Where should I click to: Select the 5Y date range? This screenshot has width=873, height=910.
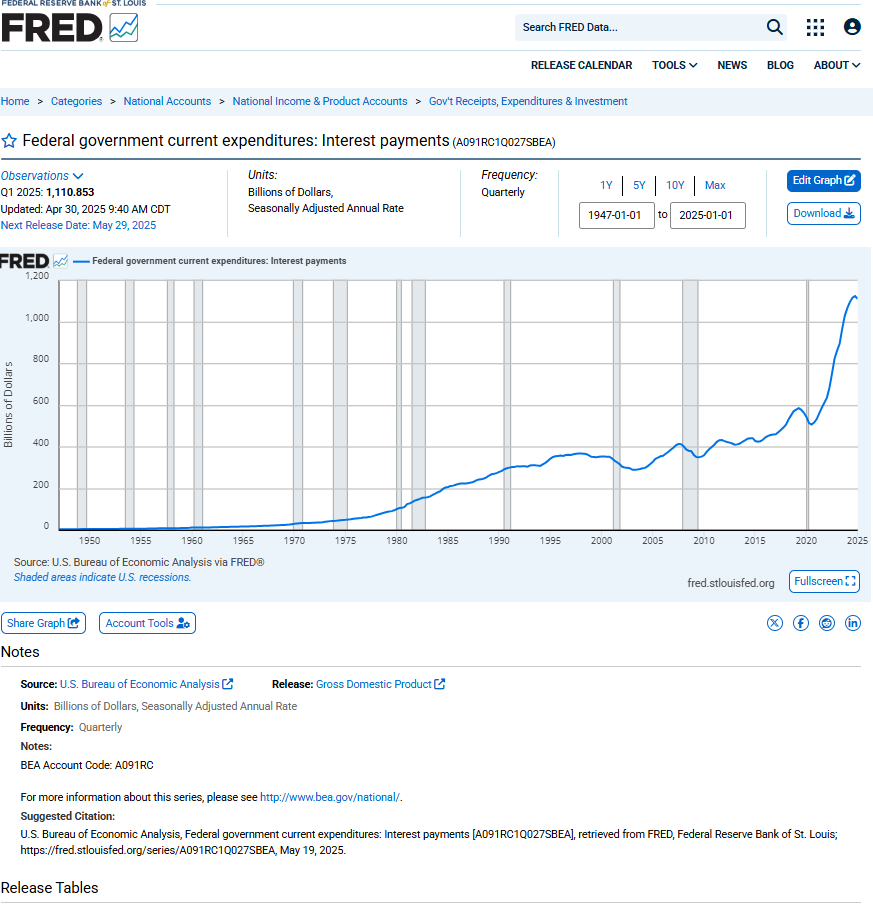click(639, 185)
